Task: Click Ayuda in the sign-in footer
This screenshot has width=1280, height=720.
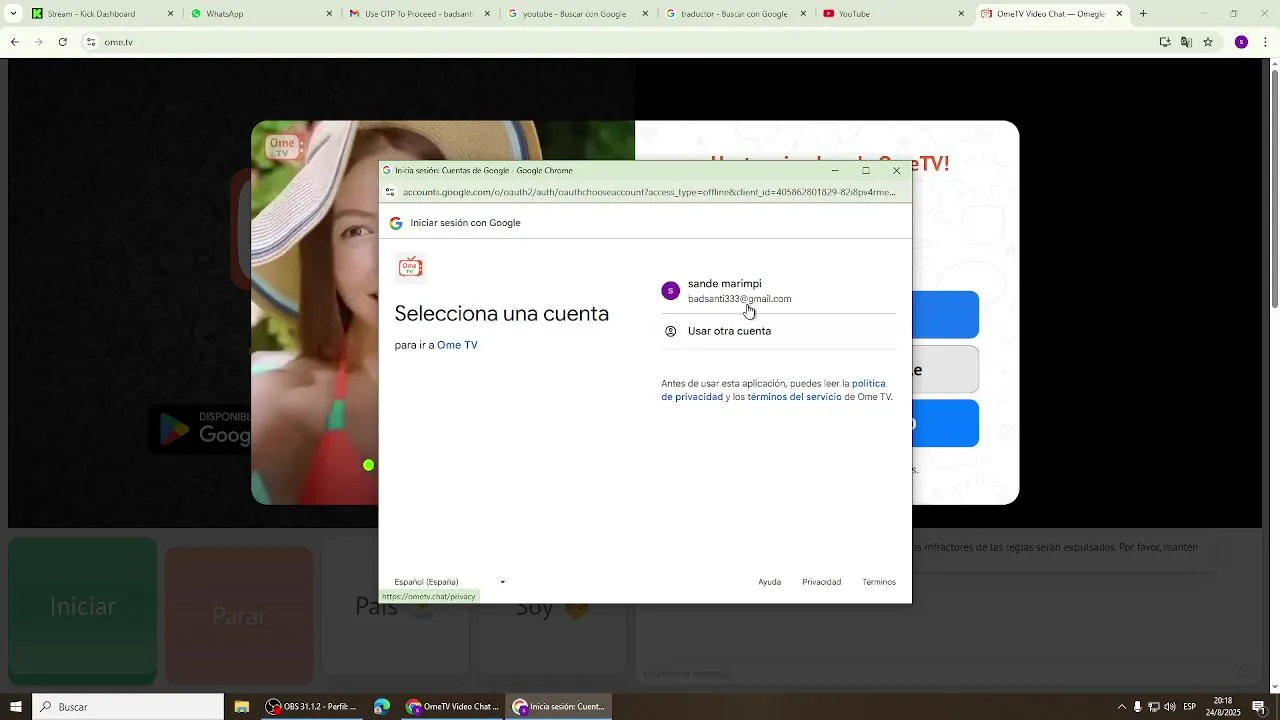Action: tap(769, 582)
